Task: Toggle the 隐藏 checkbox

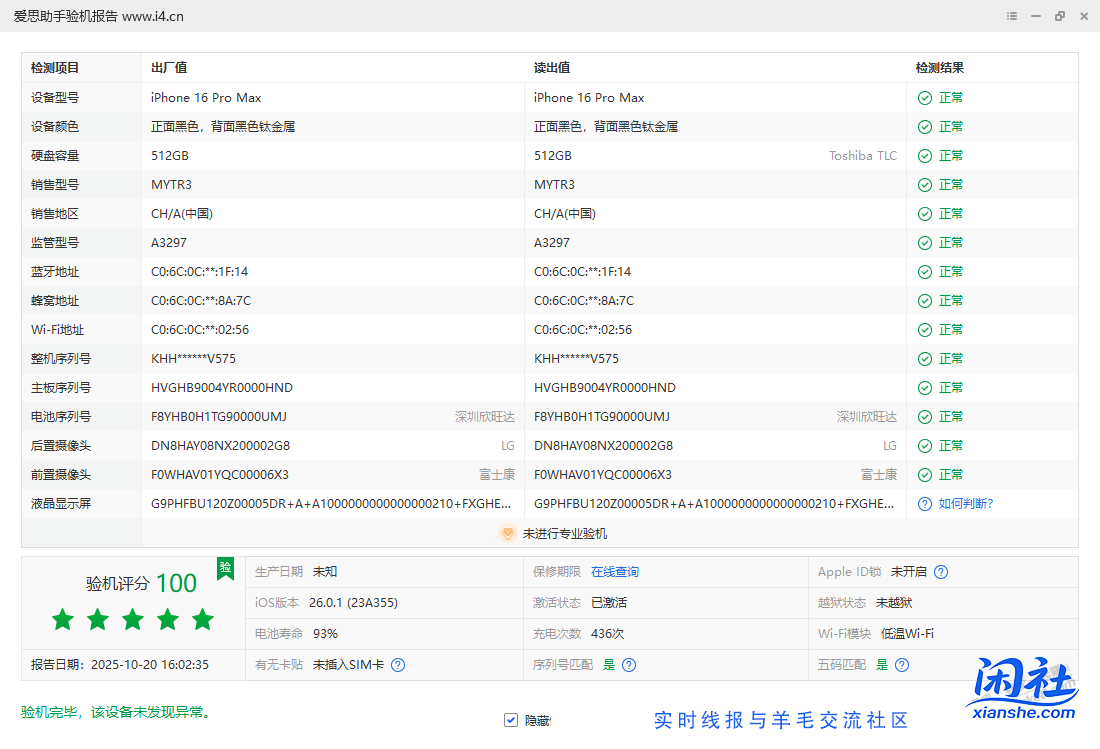Action: click(511, 719)
